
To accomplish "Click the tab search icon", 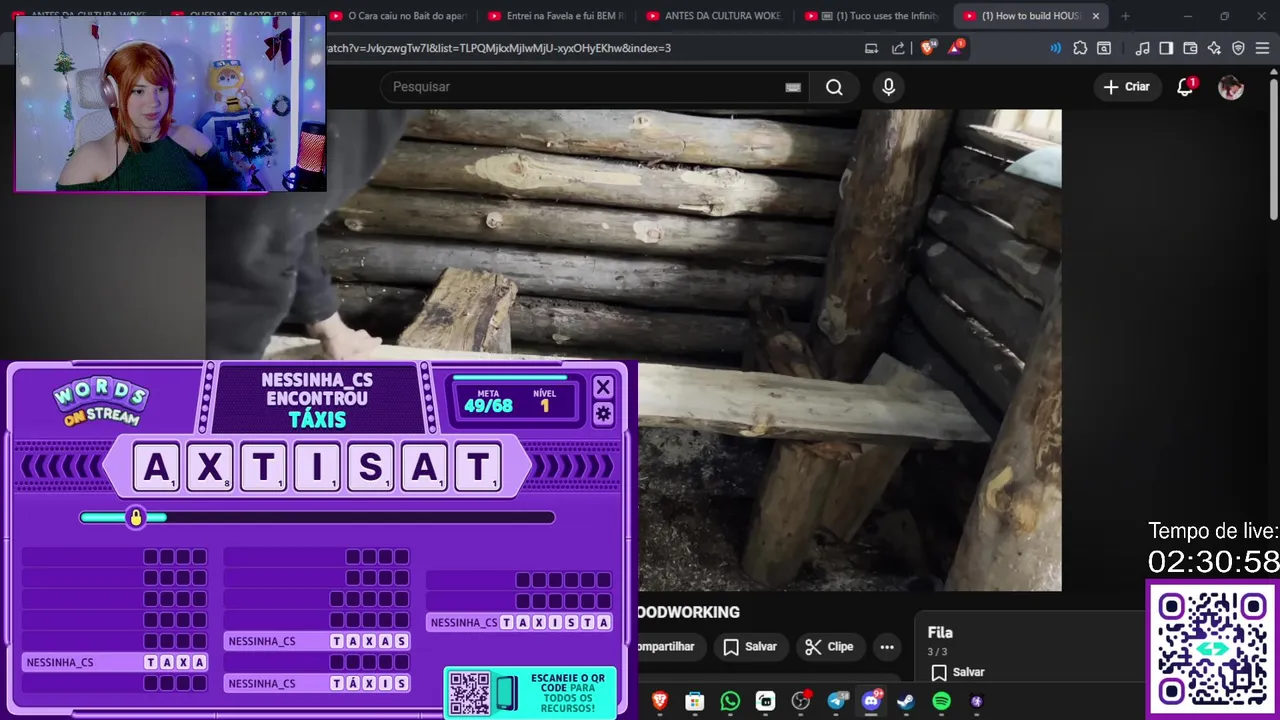I will point(1104,48).
